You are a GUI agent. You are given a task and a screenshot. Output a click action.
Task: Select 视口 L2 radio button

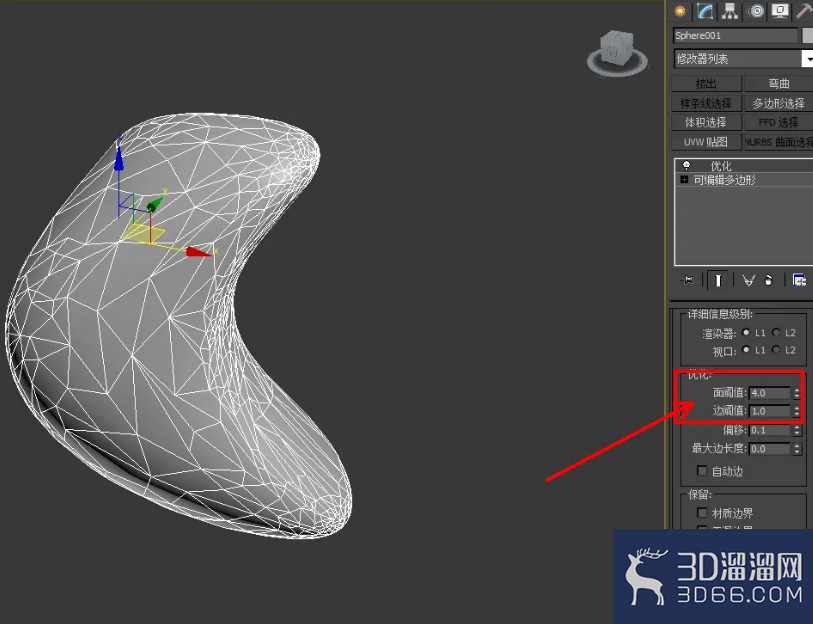[x=776, y=350]
